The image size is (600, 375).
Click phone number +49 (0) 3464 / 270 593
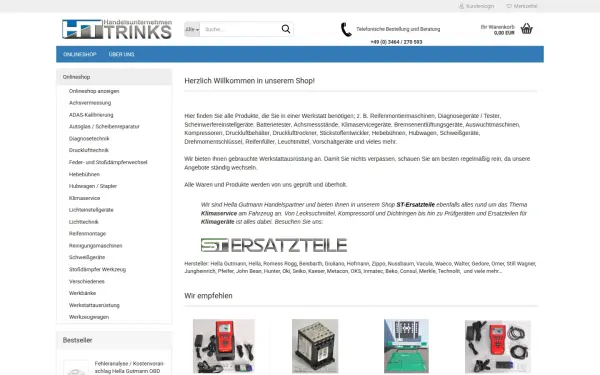tap(396, 42)
